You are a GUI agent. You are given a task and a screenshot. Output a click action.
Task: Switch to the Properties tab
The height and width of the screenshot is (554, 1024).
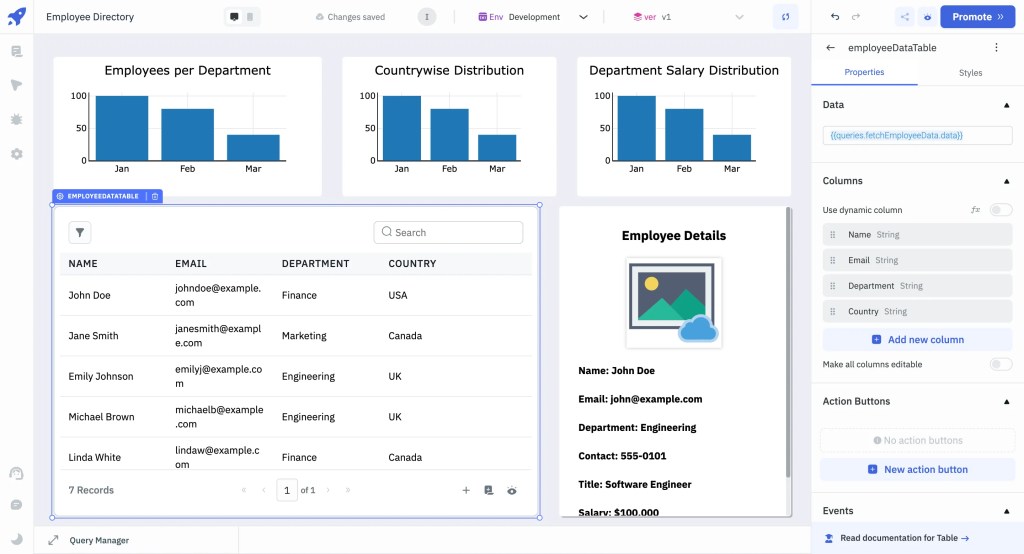pyautogui.click(x=864, y=73)
